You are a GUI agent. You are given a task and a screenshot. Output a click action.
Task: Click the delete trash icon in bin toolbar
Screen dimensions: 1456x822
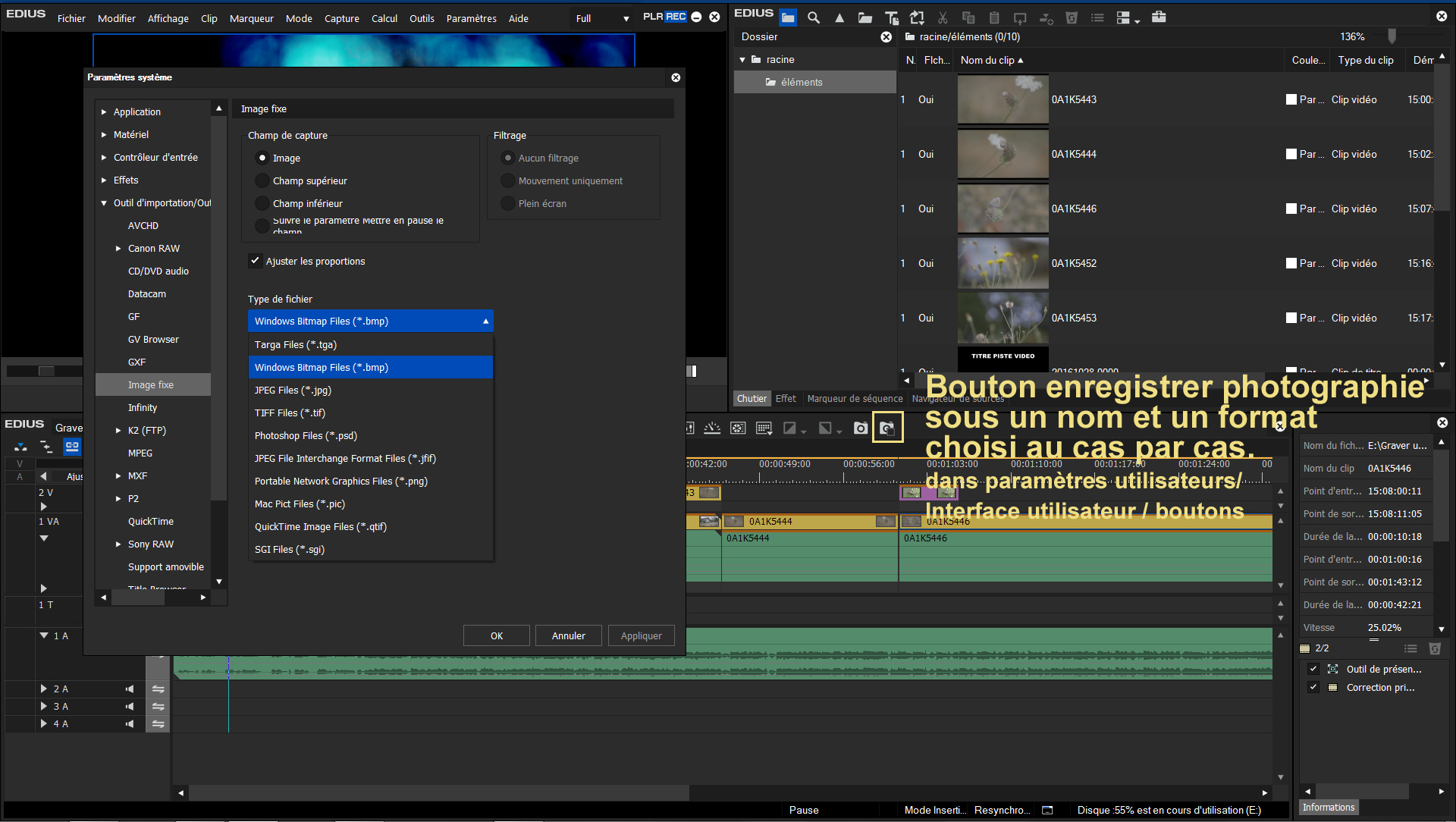pos(1072,17)
